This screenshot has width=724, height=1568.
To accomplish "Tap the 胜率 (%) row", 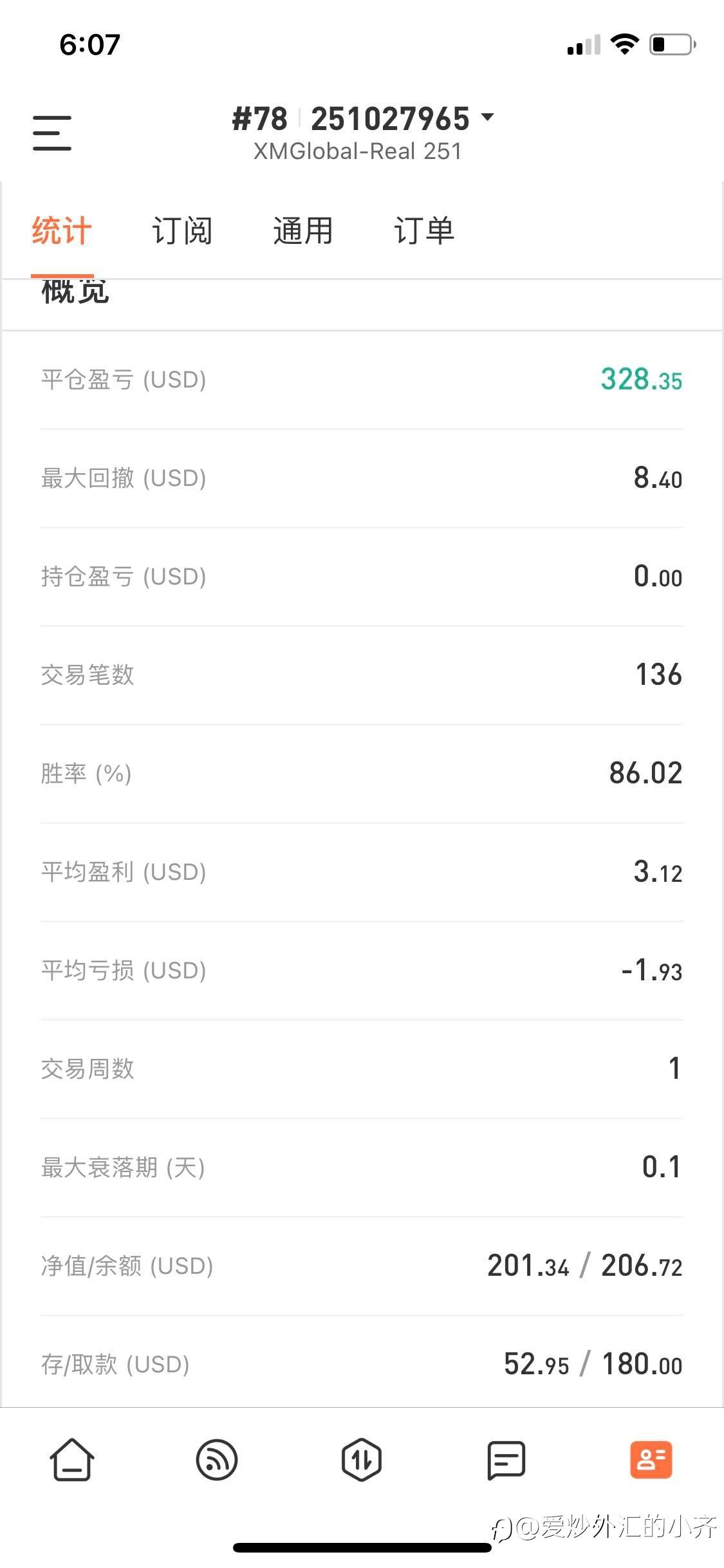I will click(x=361, y=773).
